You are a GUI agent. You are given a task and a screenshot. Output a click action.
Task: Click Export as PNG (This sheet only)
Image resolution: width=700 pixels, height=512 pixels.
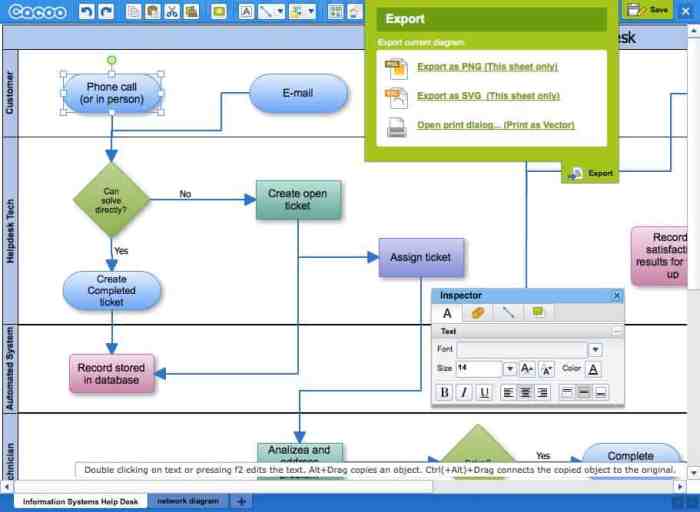pos(487,67)
